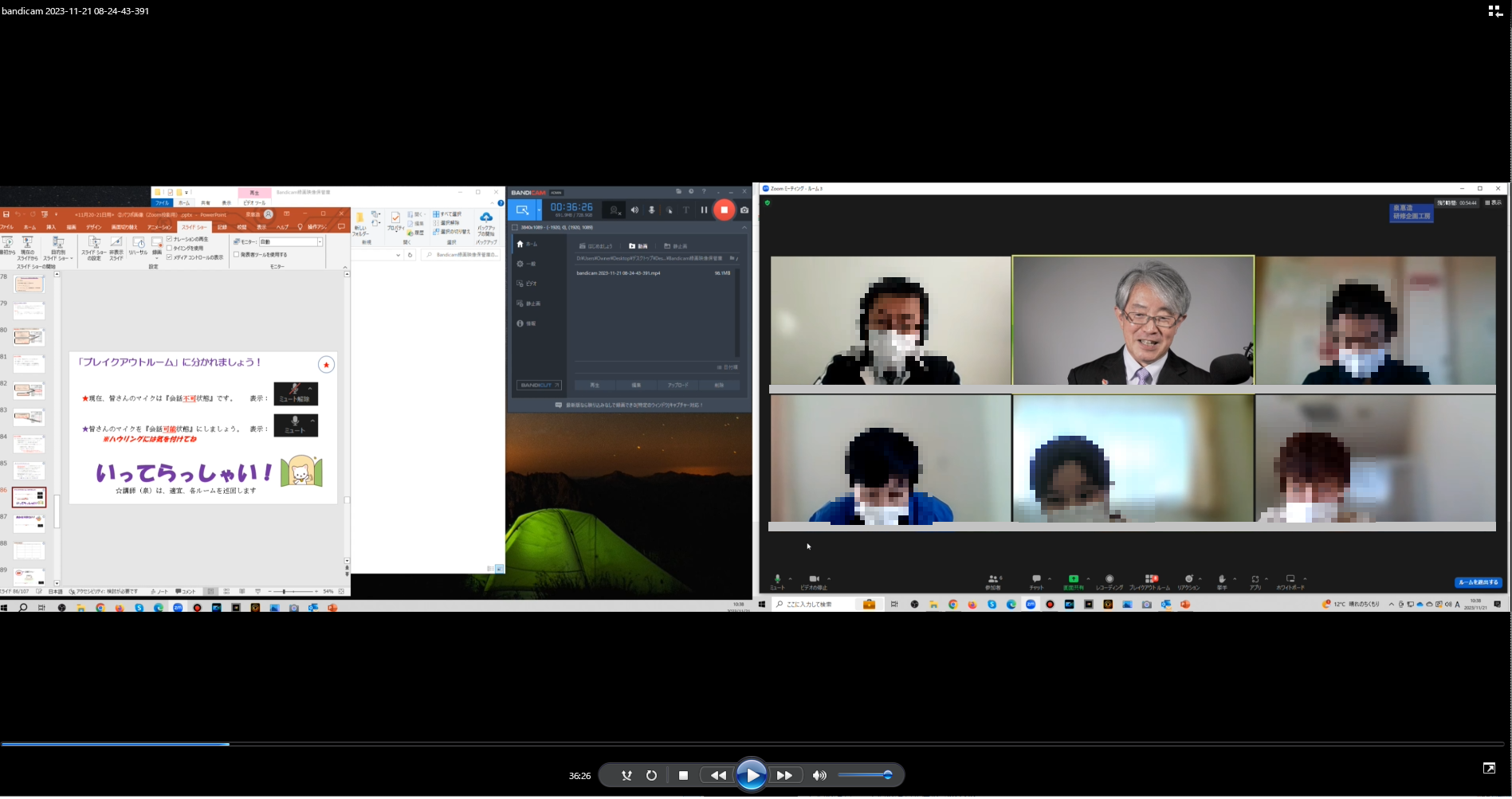Open the Bandicam ビデオ sidebar item

point(528,284)
